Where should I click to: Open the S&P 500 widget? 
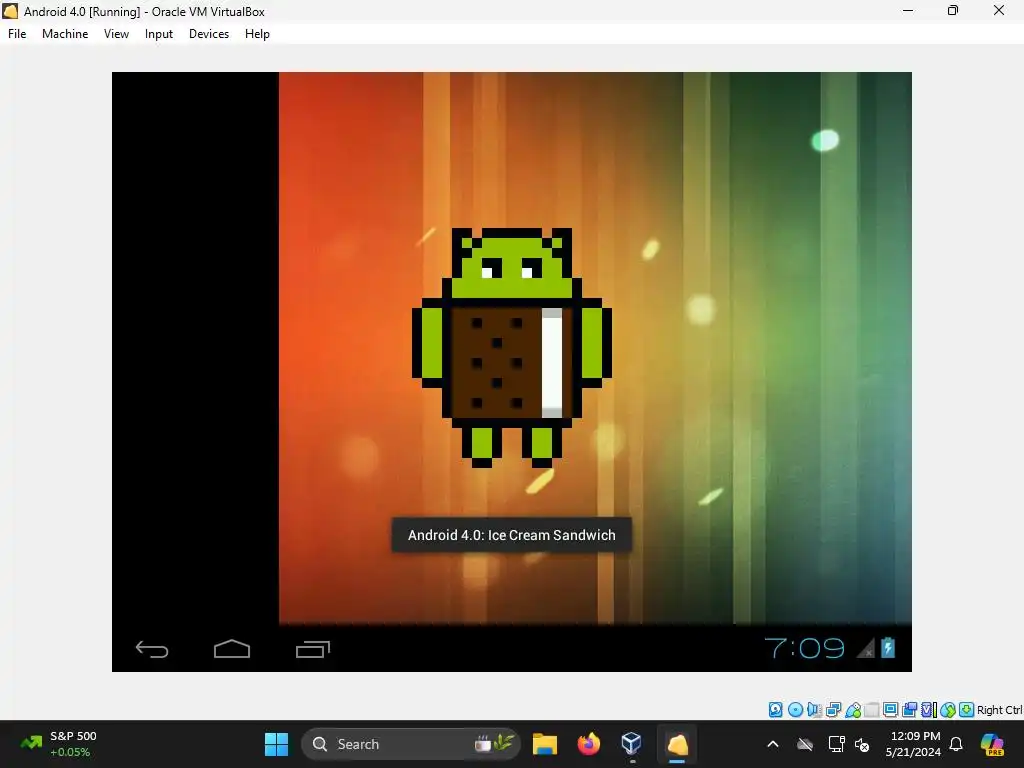(59, 744)
